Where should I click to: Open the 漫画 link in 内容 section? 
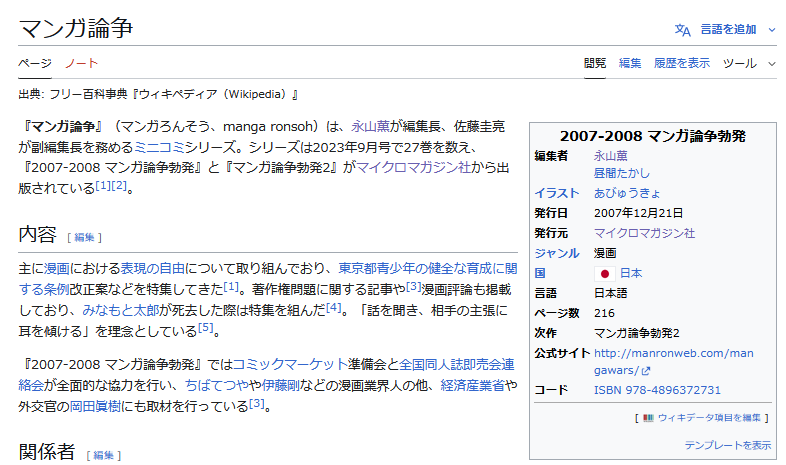(57, 269)
